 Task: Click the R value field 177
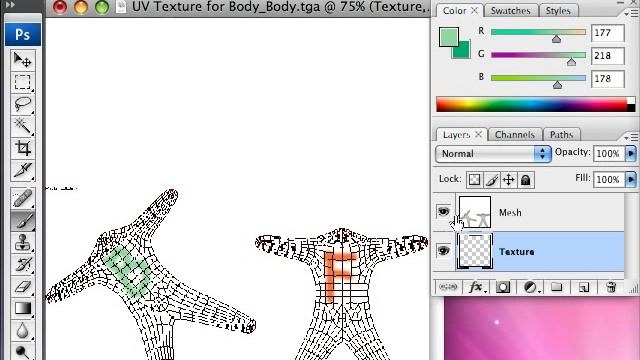608,33
